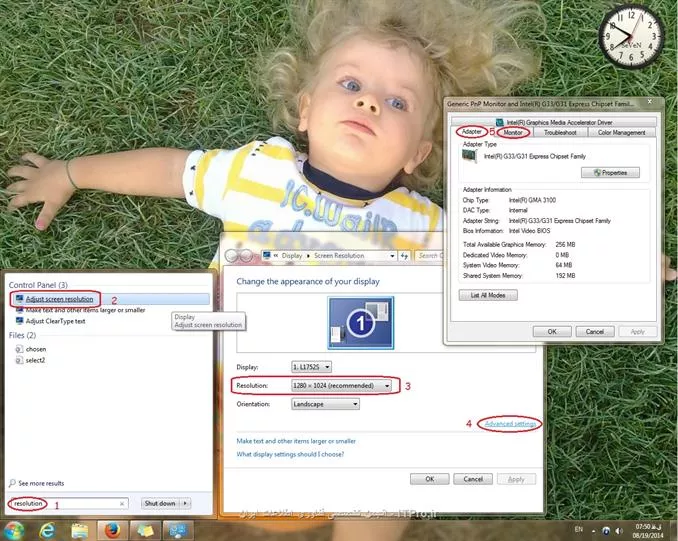
Task: Click Cancel in the adapter properties dialog
Action: (x=595, y=332)
